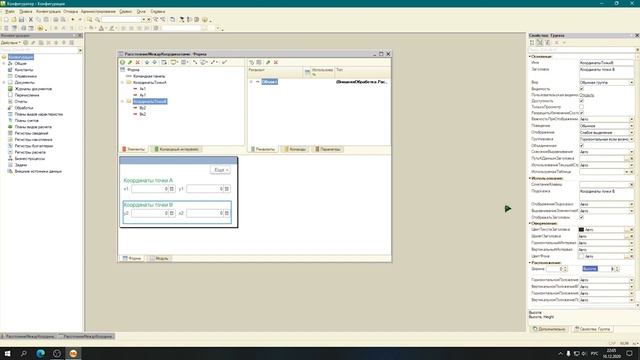This screenshot has width=640, height=360.
Task: Click the Еще button in form preview
Action: [x=221, y=170]
